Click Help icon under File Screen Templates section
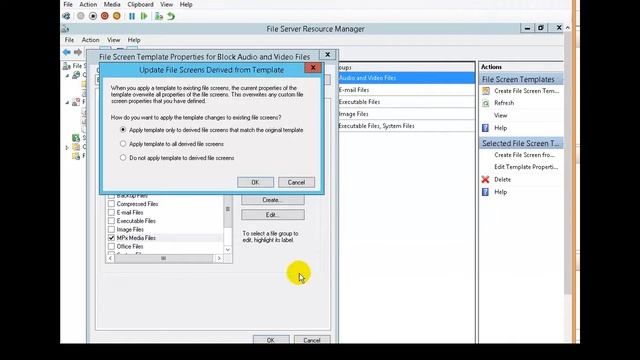 click(485, 128)
